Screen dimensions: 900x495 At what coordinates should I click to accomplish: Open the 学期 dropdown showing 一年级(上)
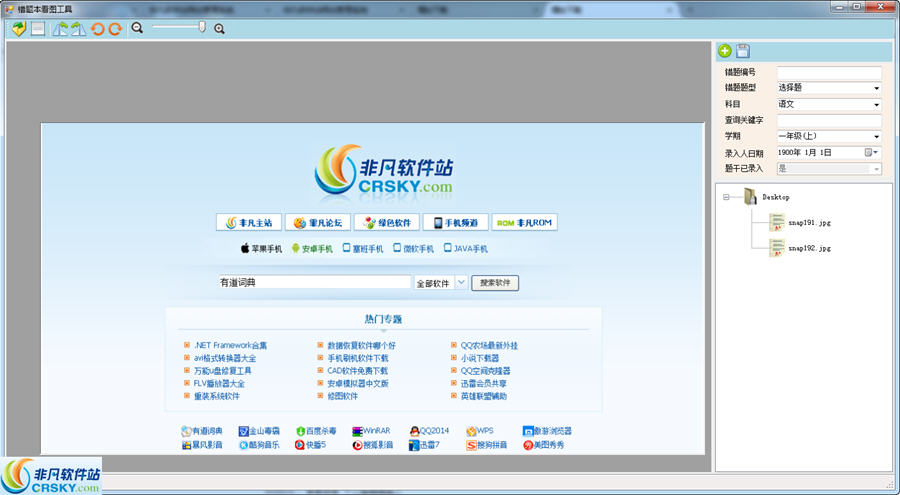[x=829, y=136]
